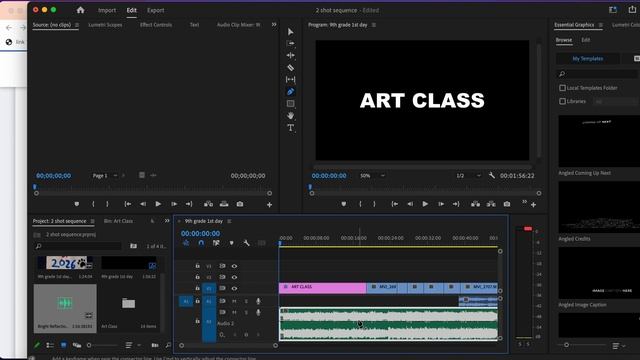Go to In point in Program Monitor
This screenshot has height=360, width=640.
[x=394, y=204]
